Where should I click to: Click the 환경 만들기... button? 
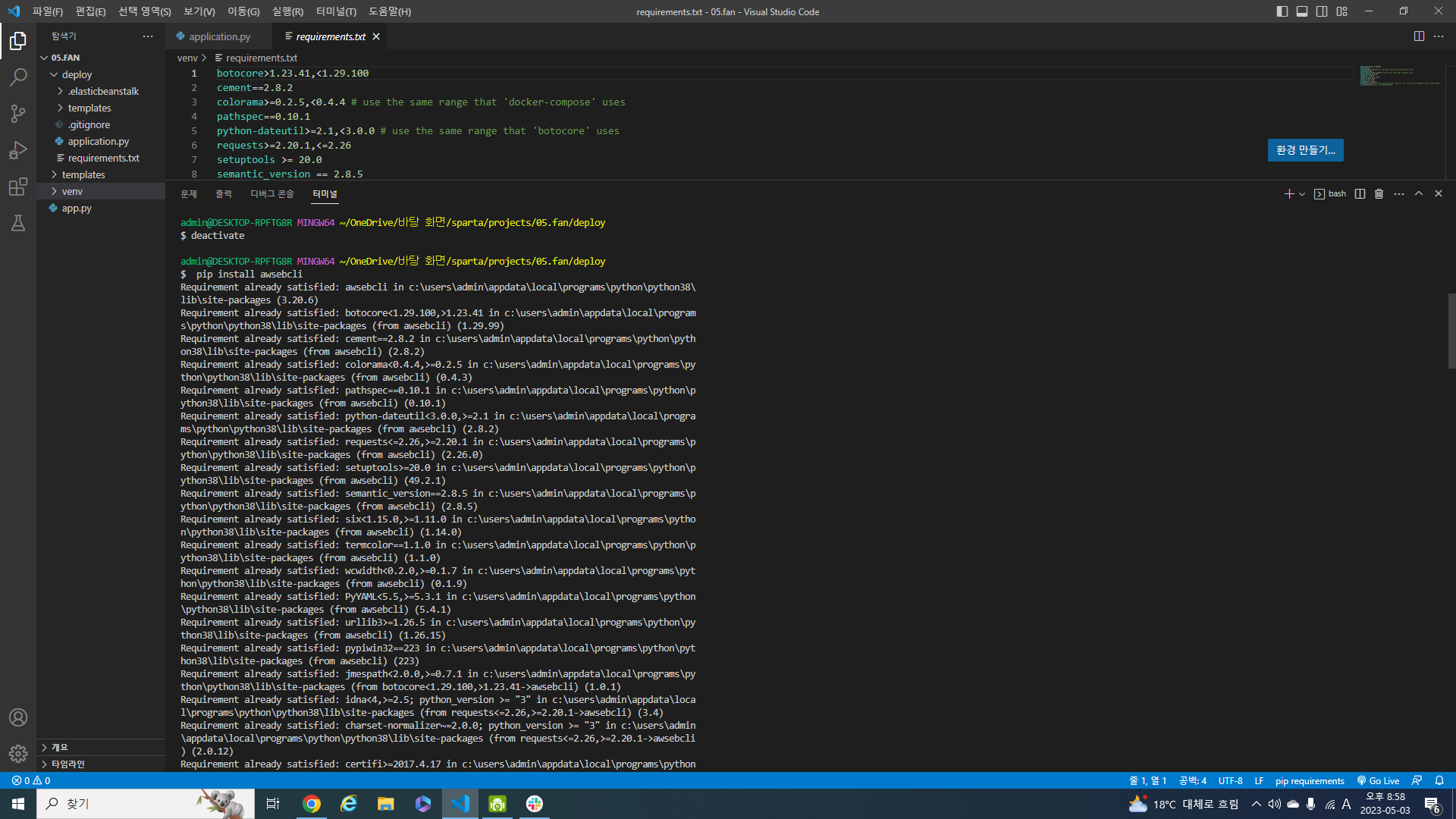pos(1305,150)
